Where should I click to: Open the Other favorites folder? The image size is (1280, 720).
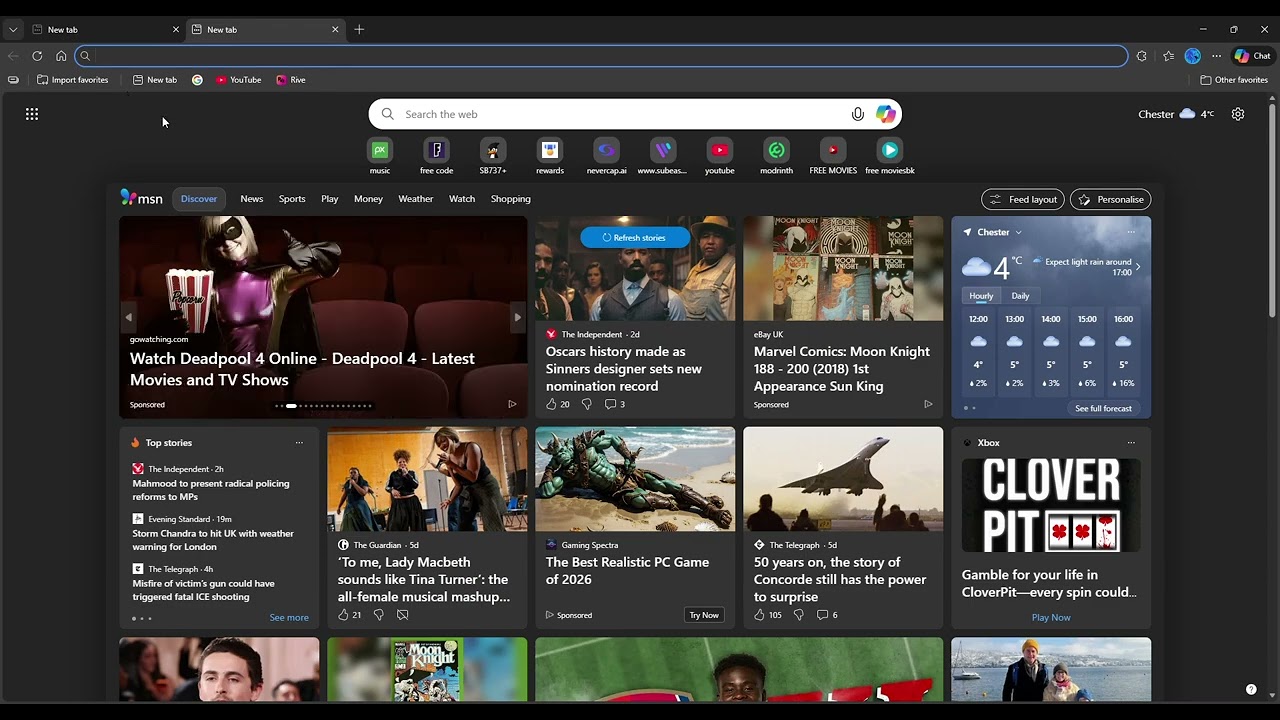[1234, 80]
